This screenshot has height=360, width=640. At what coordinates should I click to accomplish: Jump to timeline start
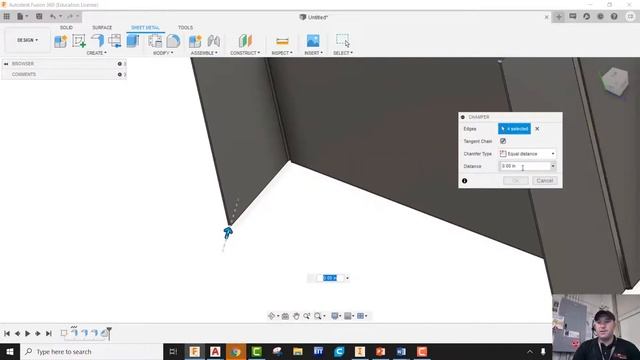point(7,333)
